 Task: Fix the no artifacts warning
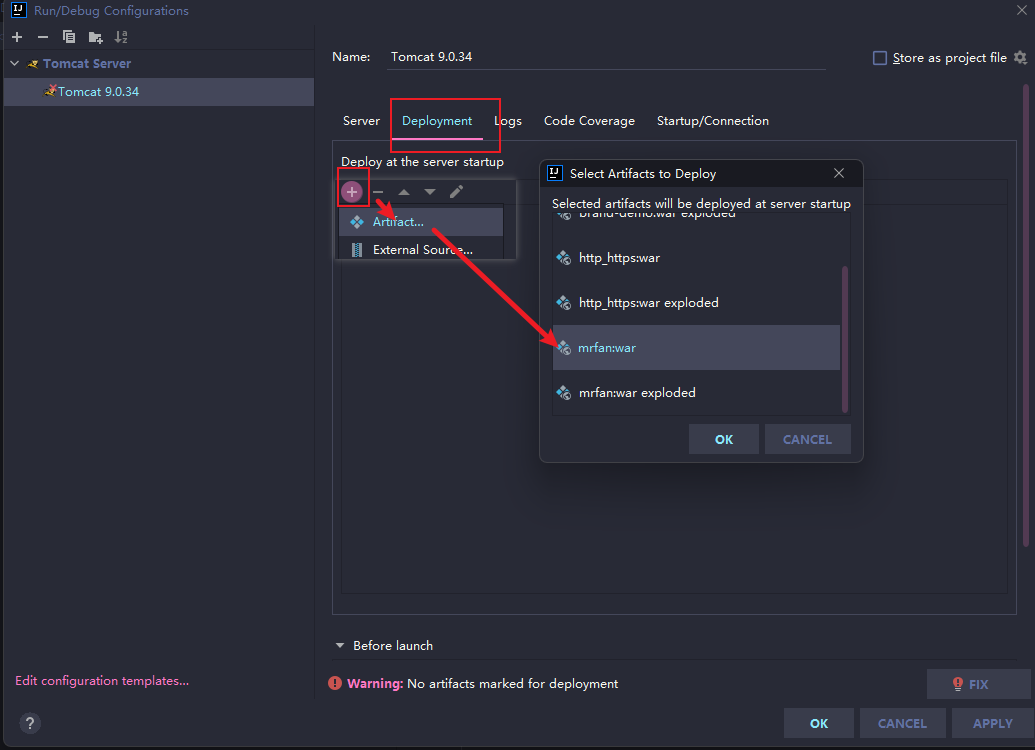click(978, 684)
